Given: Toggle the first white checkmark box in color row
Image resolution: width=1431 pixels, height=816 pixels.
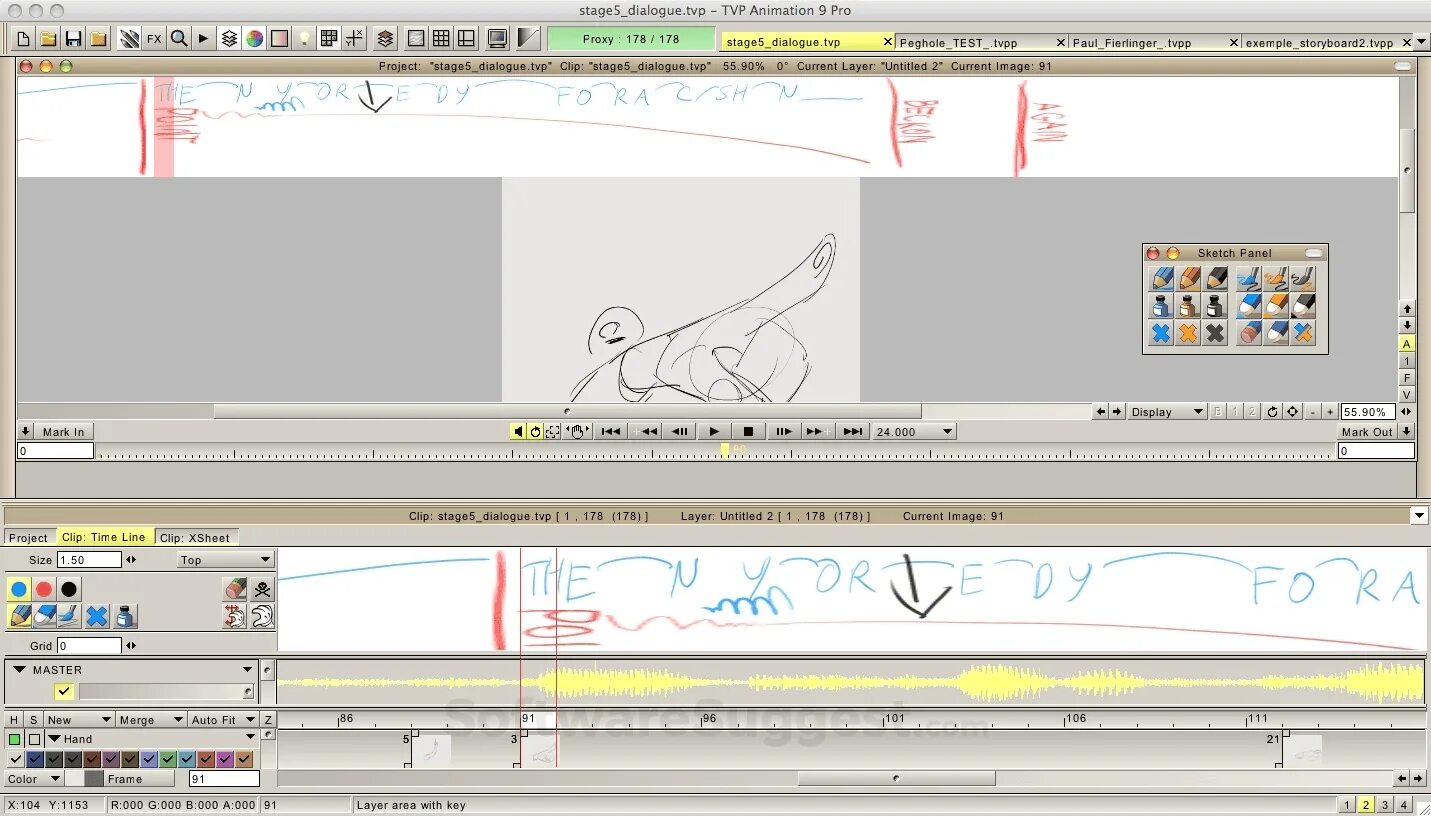Looking at the screenshot, I should (x=15, y=760).
